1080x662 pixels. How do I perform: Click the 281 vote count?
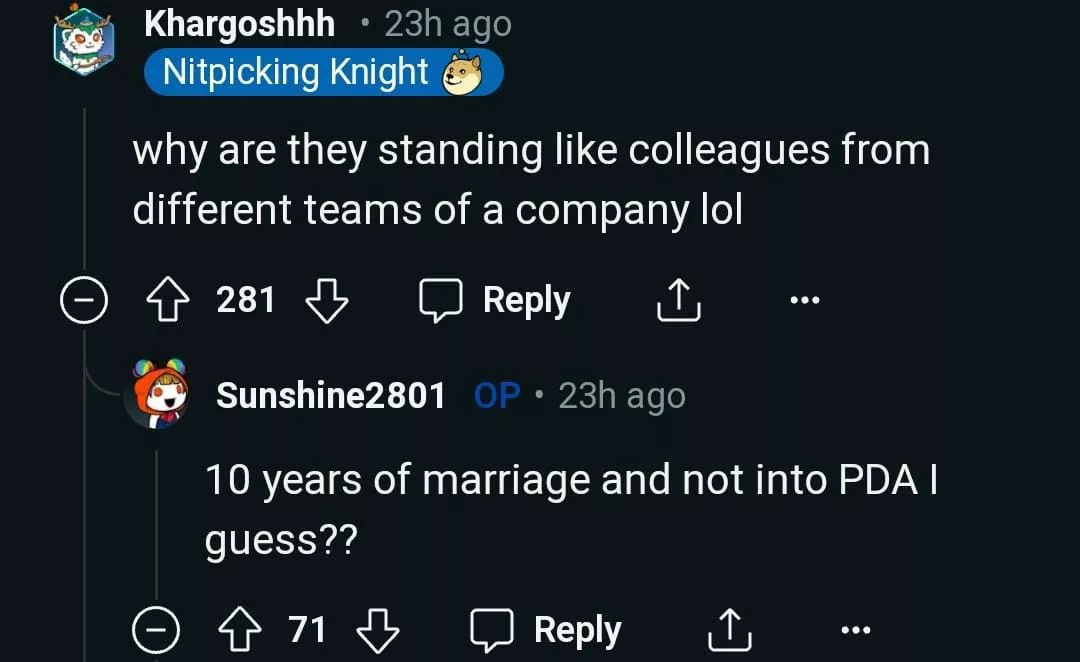tap(246, 300)
